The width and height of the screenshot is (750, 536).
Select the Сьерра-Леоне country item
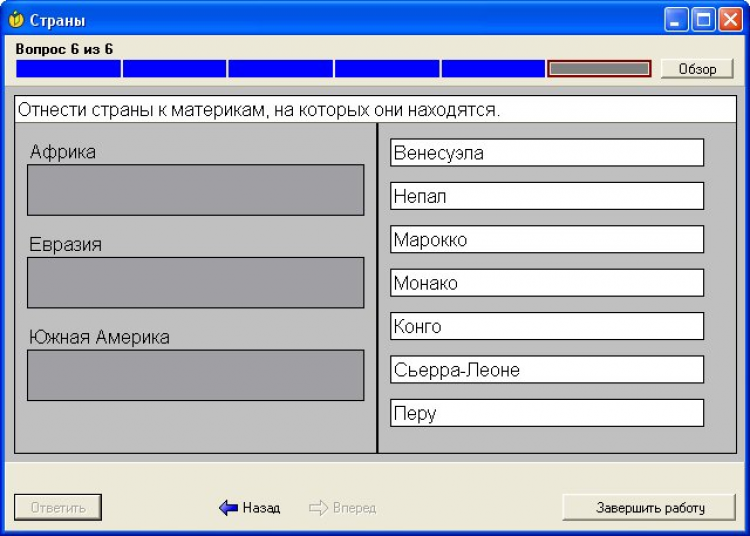click(547, 370)
